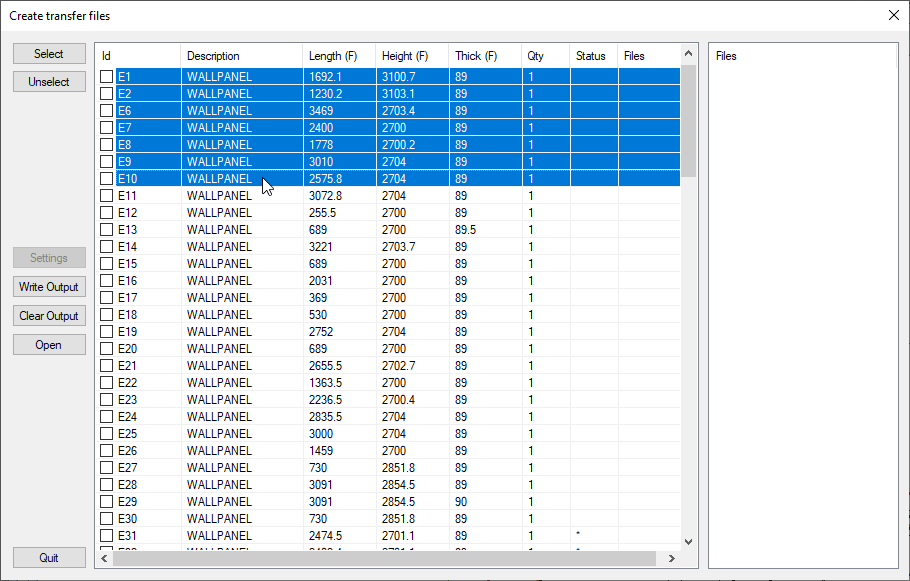This screenshot has width=910, height=581.
Task: Sort by the Description column header
Action: click(x=240, y=56)
